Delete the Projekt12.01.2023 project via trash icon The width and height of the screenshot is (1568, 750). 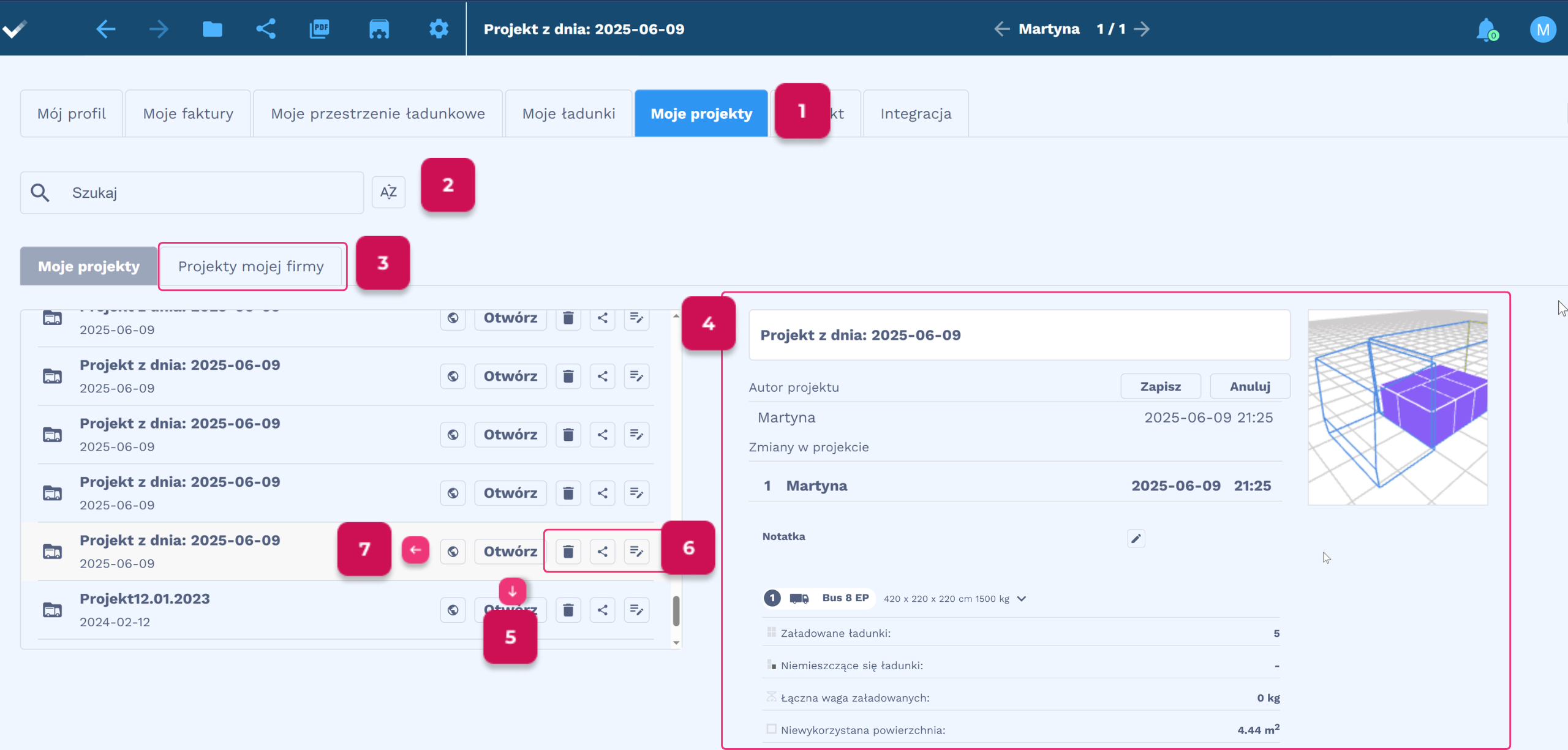(568, 610)
